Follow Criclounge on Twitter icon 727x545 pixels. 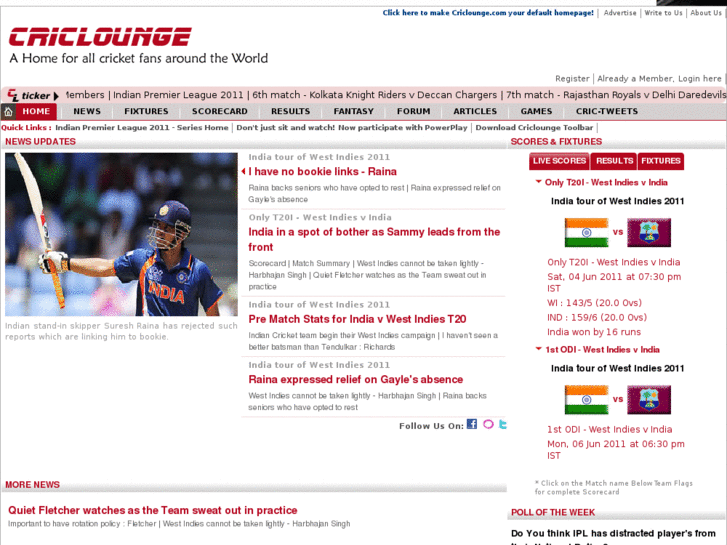(503, 424)
